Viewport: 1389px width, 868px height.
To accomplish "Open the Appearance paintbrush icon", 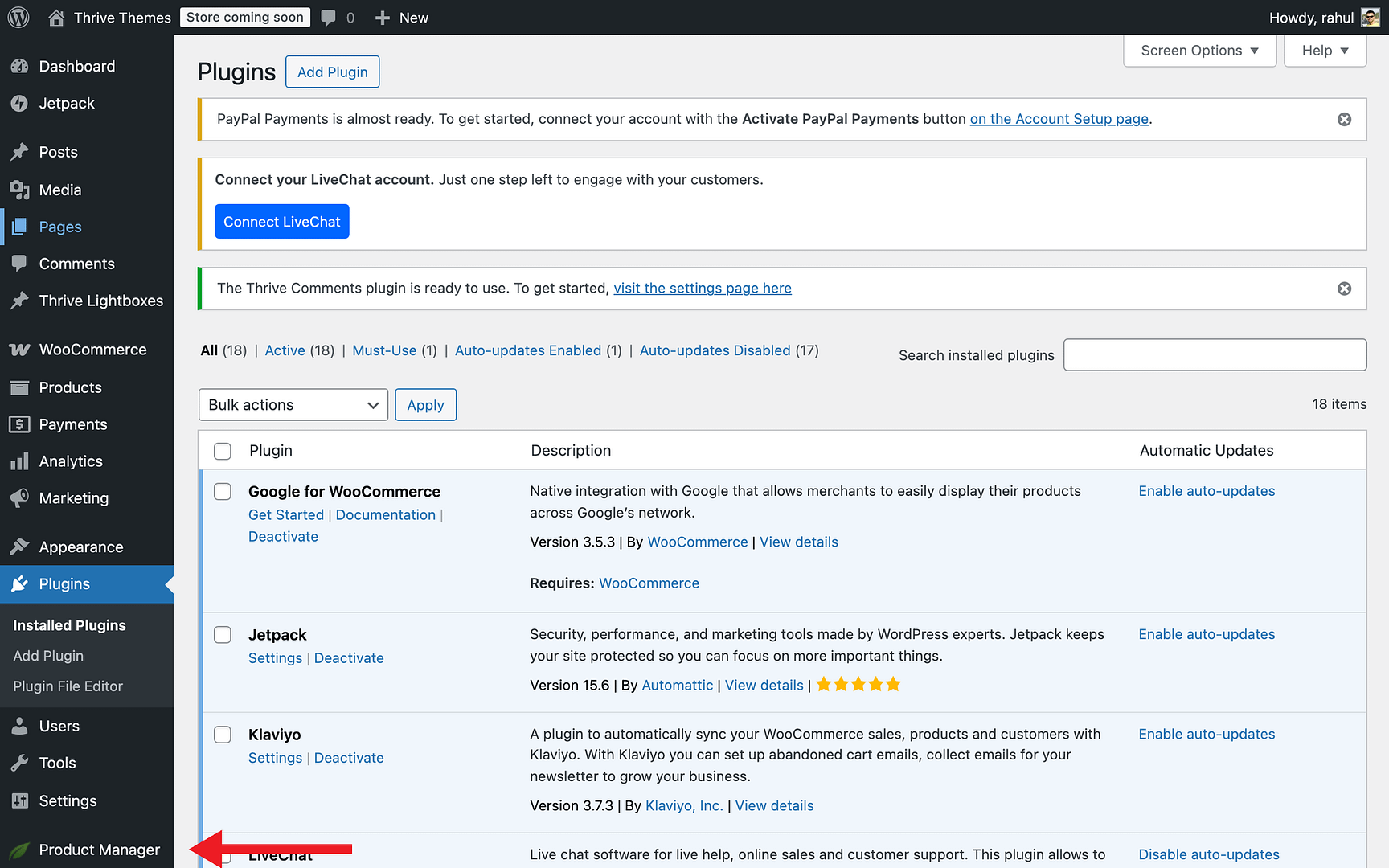I will click(19, 547).
